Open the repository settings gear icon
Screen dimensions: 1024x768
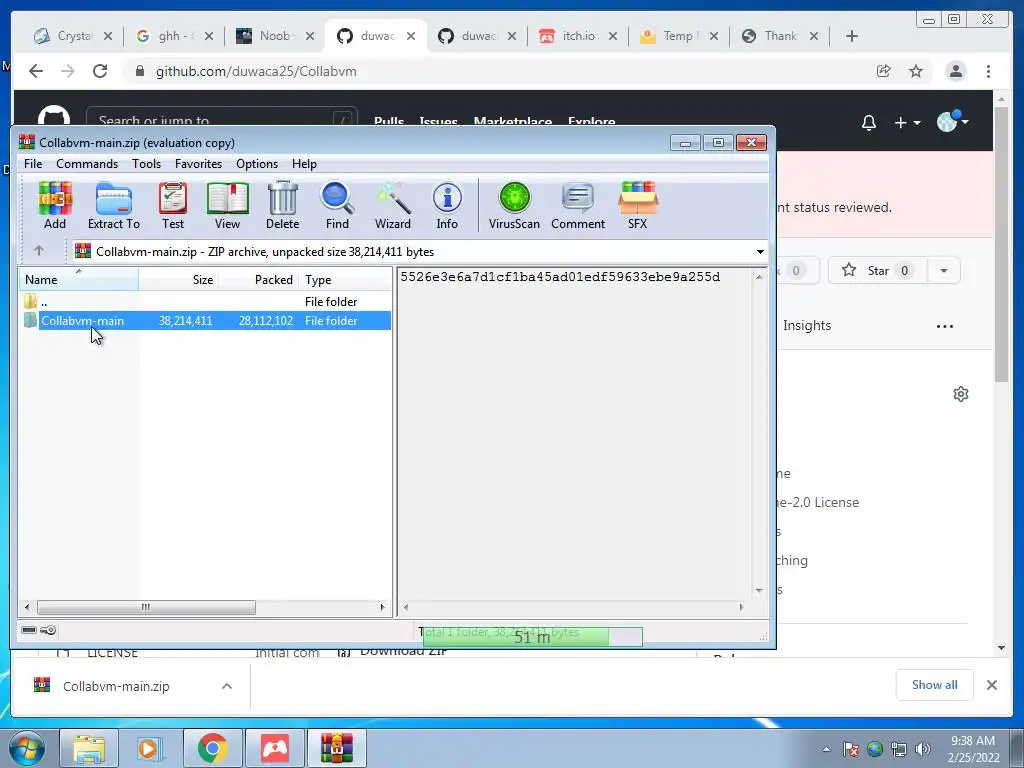(x=961, y=394)
